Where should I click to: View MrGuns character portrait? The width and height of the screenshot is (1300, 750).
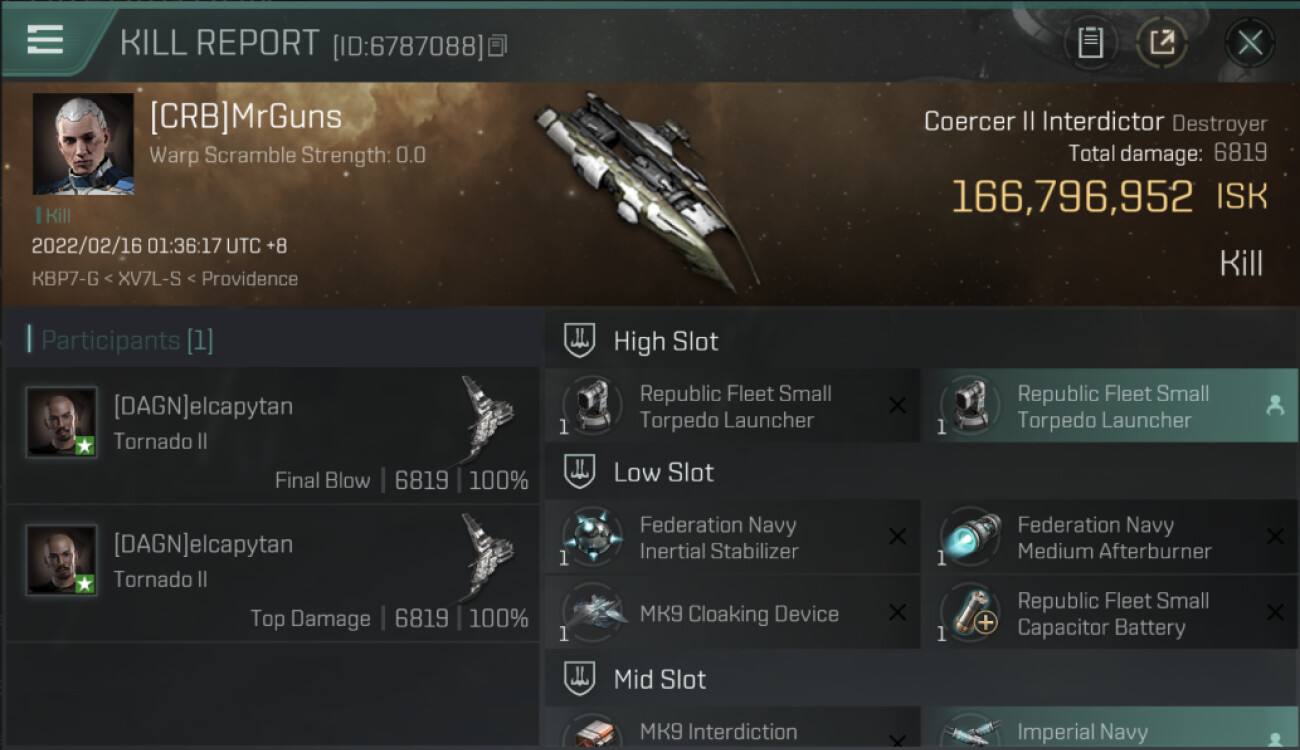[x=83, y=144]
